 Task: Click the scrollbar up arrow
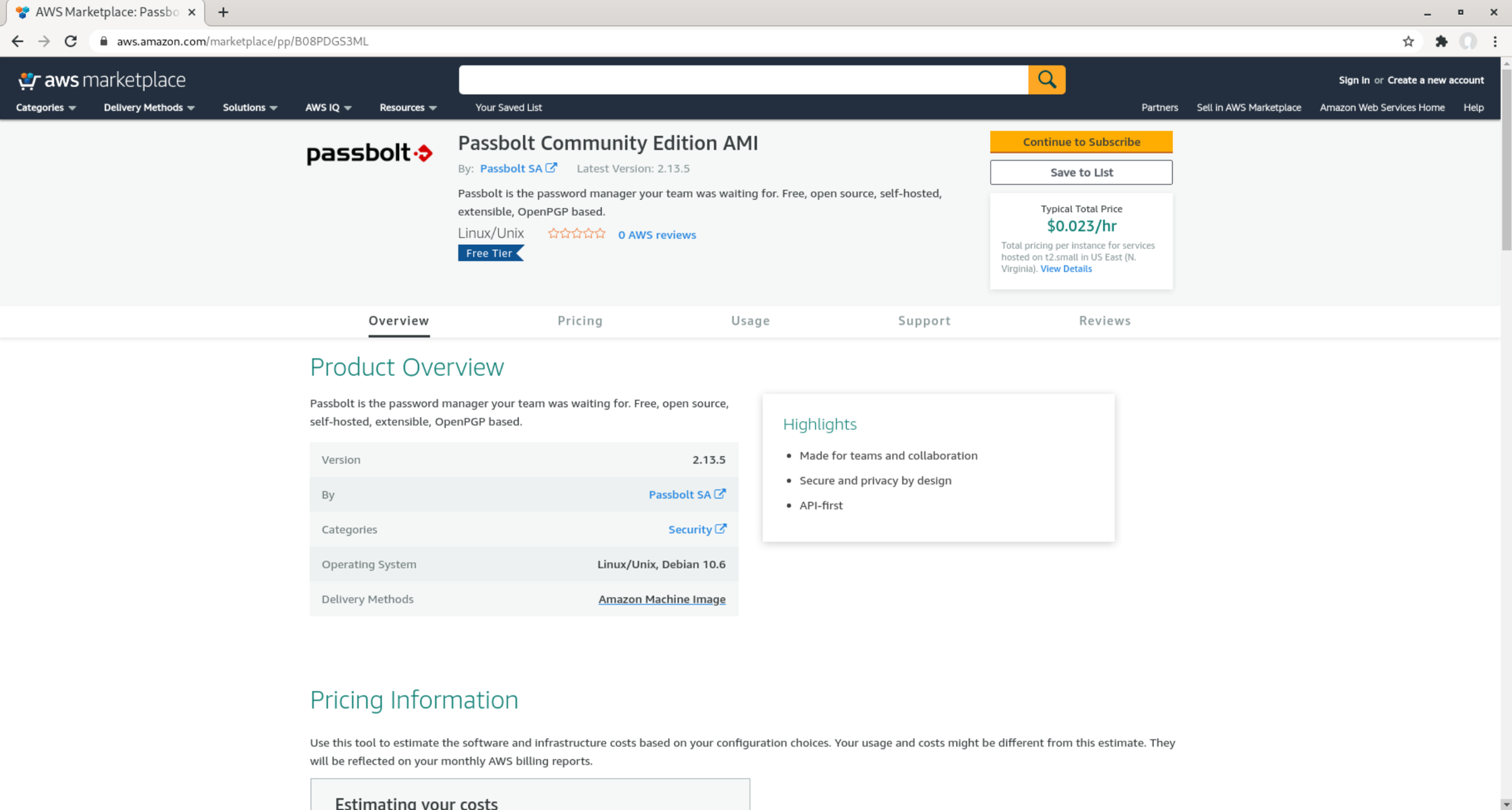[1506, 63]
